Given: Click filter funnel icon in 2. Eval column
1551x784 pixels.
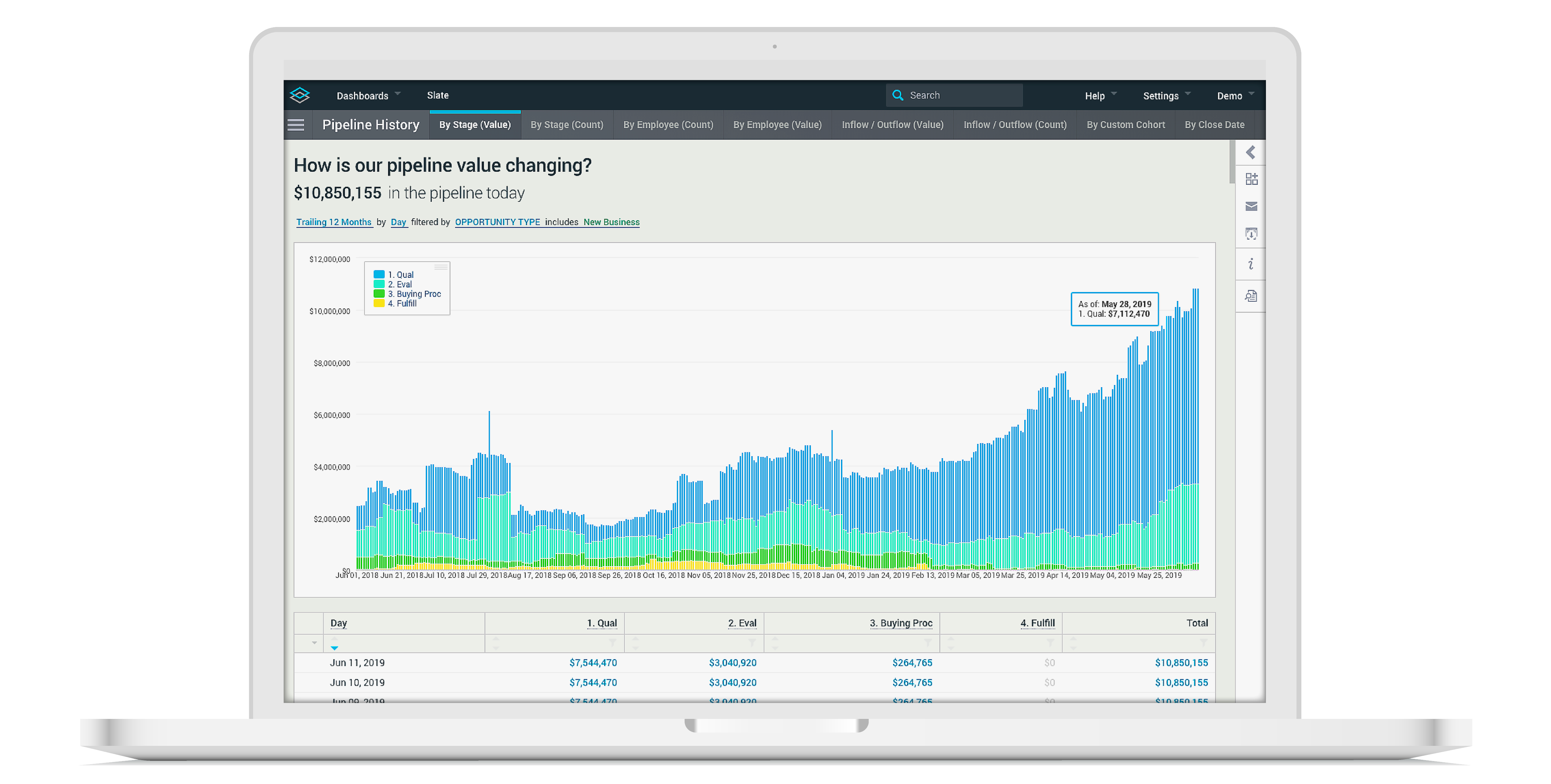Looking at the screenshot, I should pyautogui.click(x=752, y=643).
